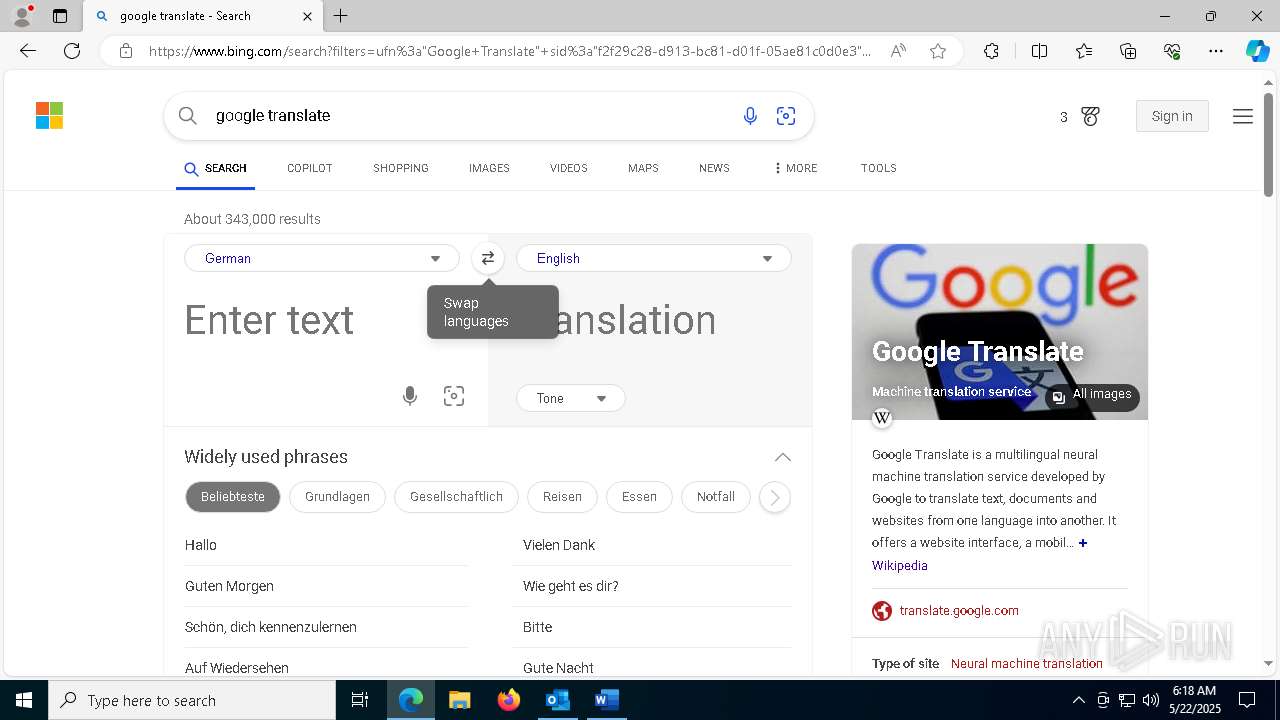Select the Reisen phrase category
The height and width of the screenshot is (720, 1280).
pyautogui.click(x=562, y=497)
